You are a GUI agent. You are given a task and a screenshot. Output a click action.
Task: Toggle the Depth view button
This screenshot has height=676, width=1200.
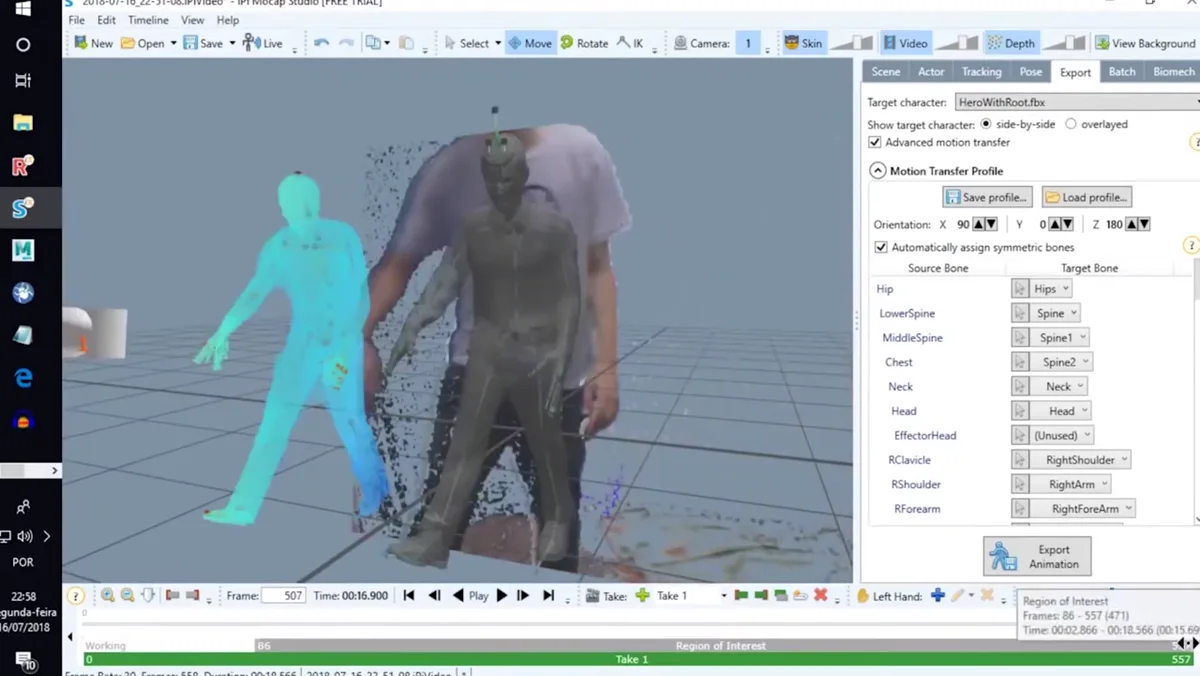(1010, 43)
